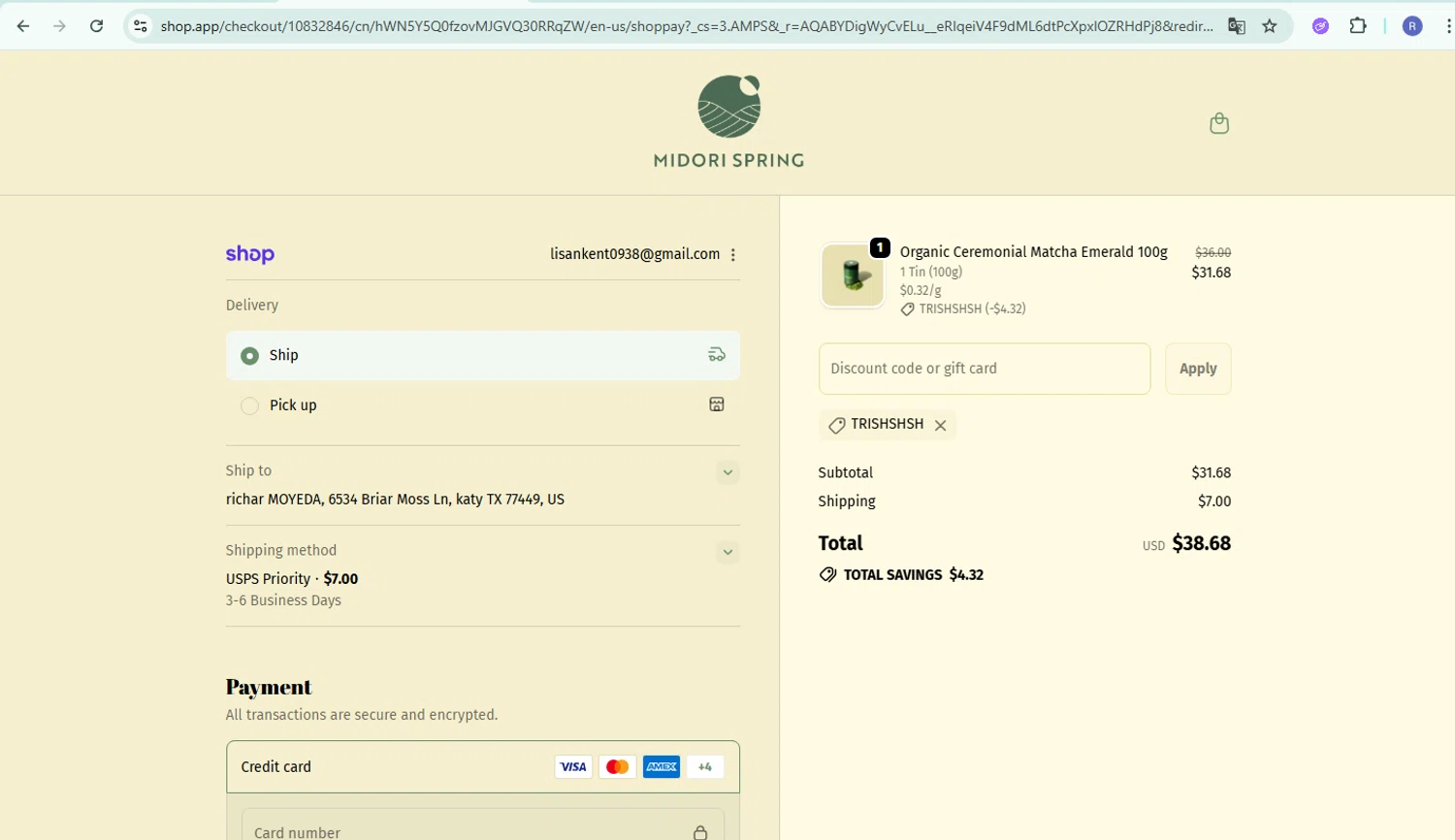Screen dimensions: 1455x840
Task: Click the crossed-out price $36.00
Action: click(x=1212, y=252)
